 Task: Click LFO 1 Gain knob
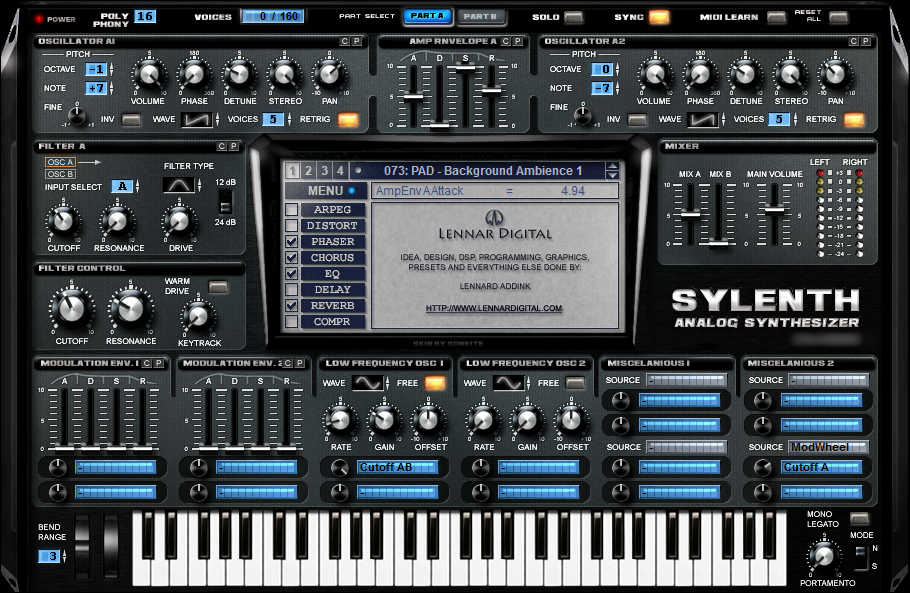384,421
